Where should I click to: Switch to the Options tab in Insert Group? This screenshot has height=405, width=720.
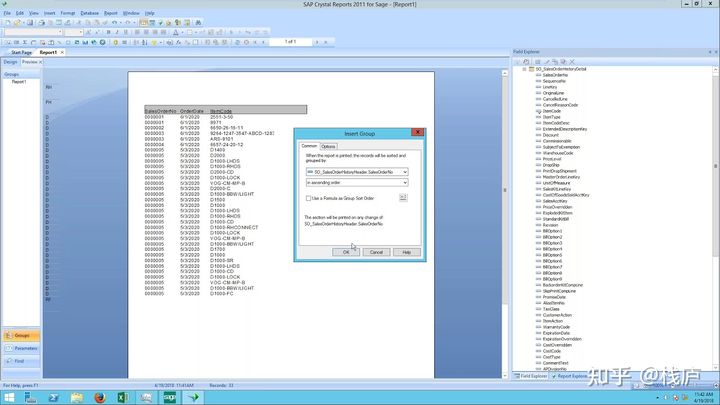(x=328, y=146)
